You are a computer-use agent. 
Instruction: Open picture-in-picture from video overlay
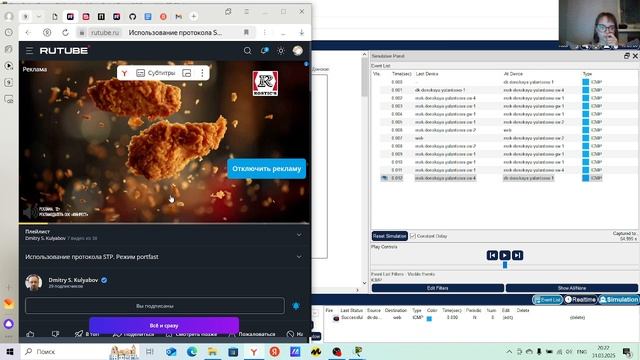pyautogui.click(x=187, y=73)
